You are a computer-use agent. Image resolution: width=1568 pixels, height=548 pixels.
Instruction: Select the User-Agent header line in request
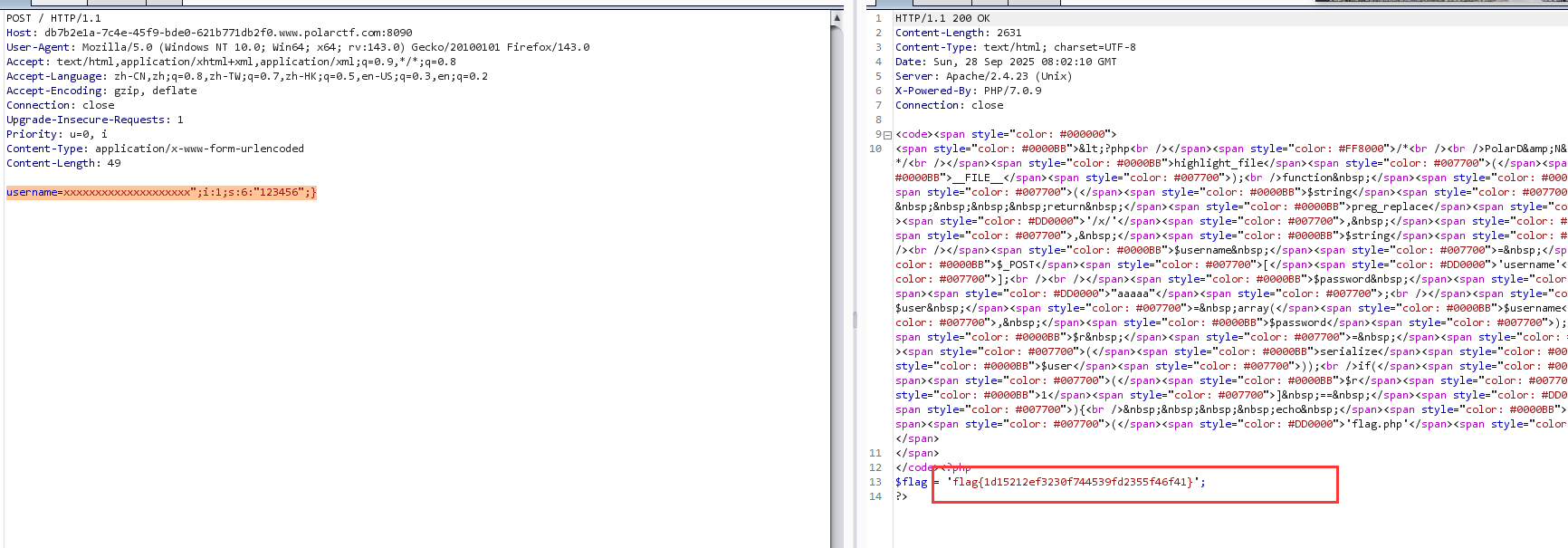click(x=298, y=47)
